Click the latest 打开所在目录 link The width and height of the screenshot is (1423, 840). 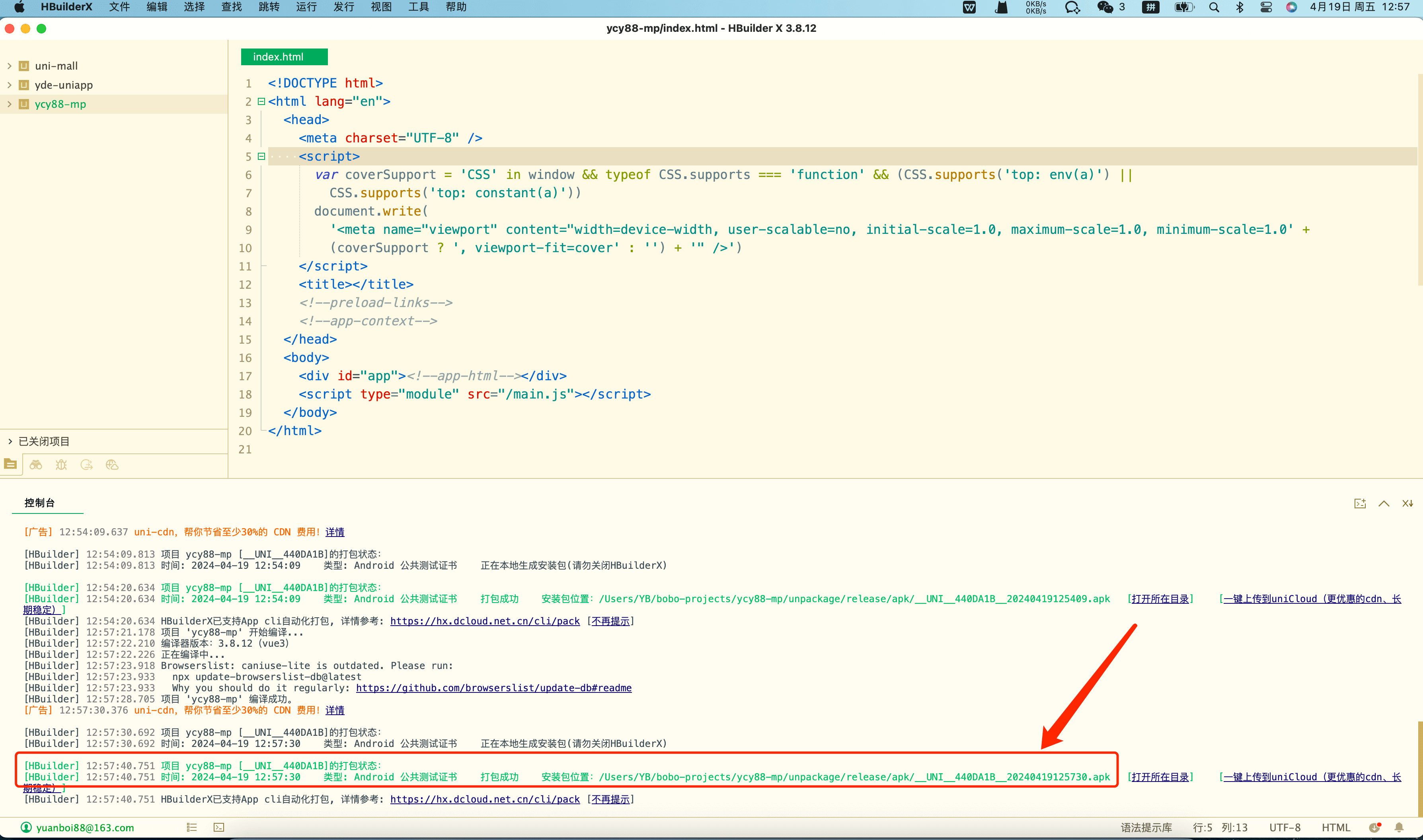pyautogui.click(x=1160, y=777)
